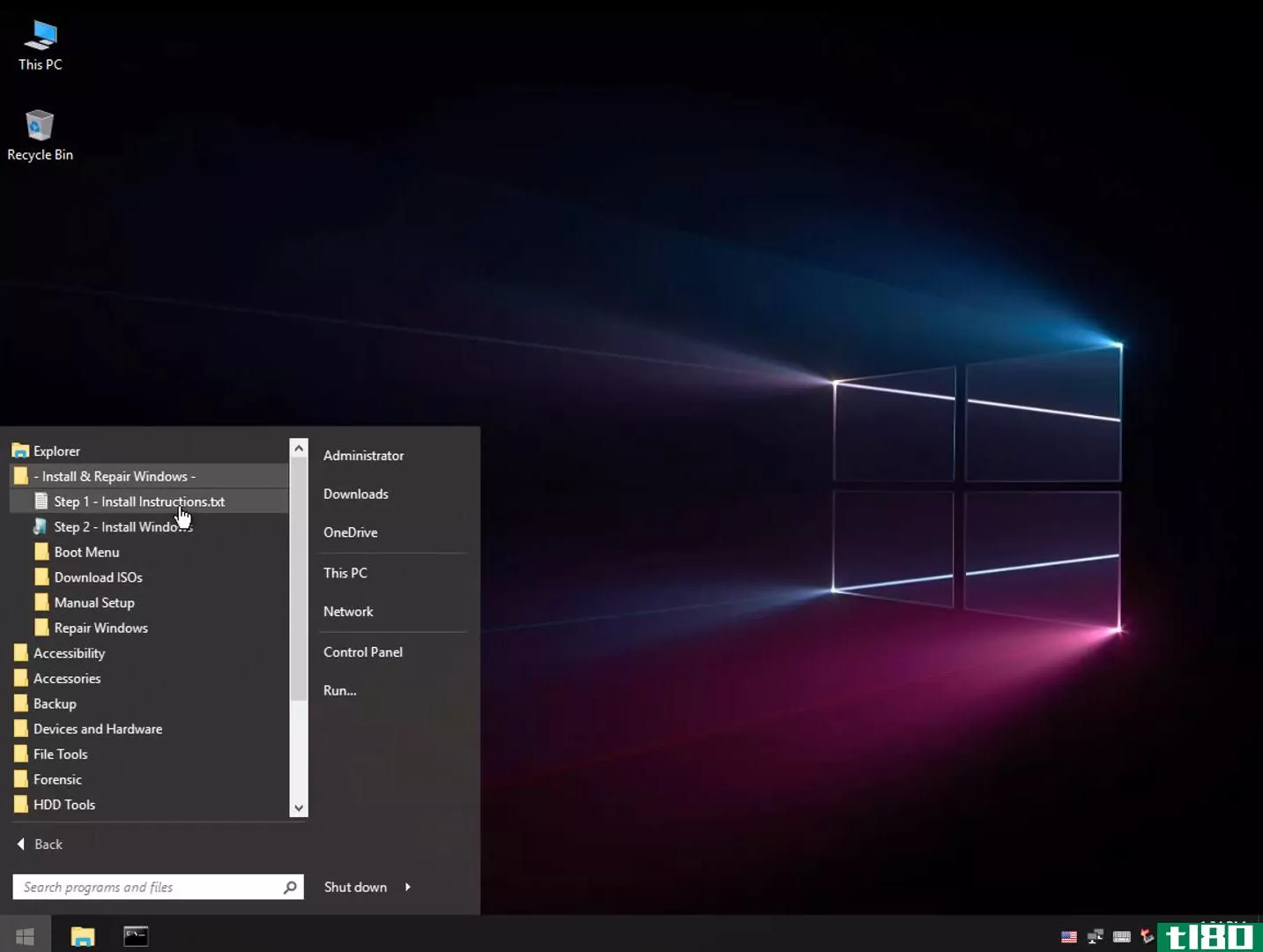Viewport: 1263px width, 952px height.
Task: Expand the Backup label
Action: [x=55, y=703]
